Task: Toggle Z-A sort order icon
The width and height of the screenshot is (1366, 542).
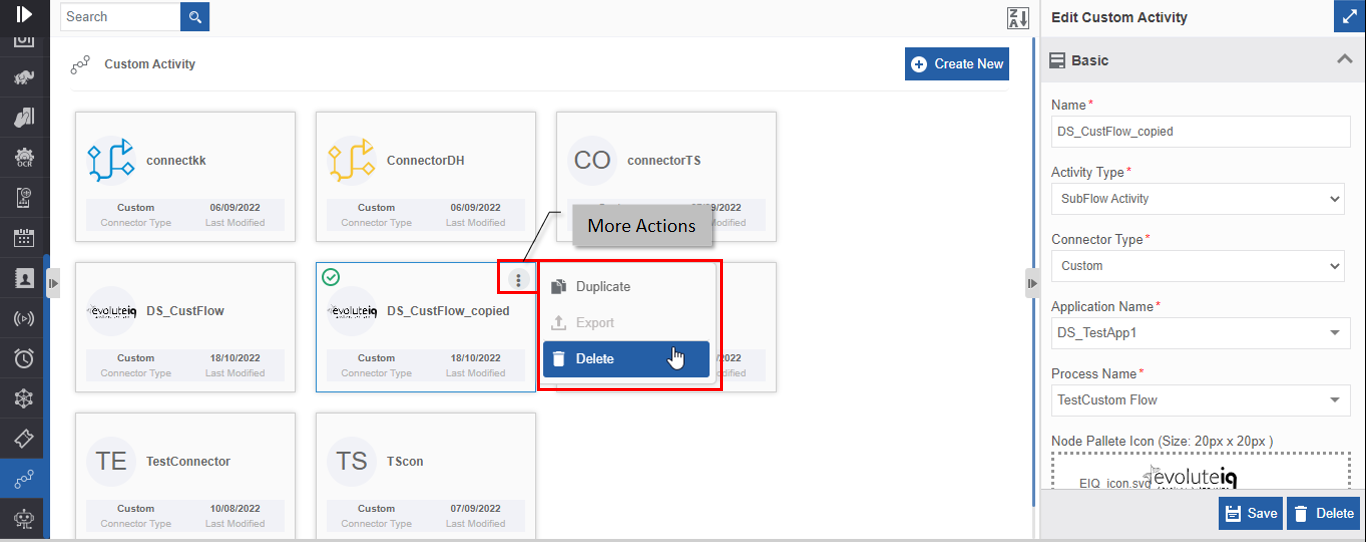Action: click(1018, 17)
